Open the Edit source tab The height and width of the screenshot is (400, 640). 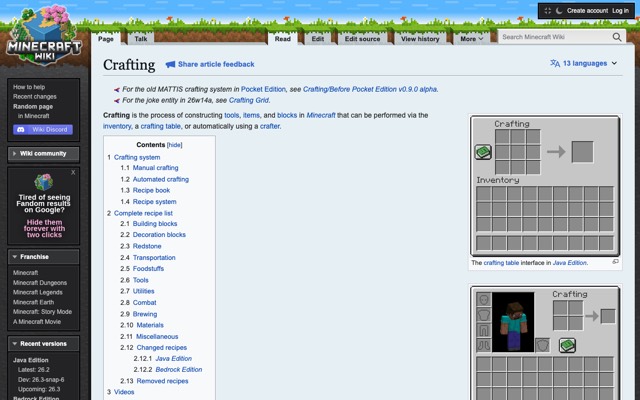pos(362,39)
